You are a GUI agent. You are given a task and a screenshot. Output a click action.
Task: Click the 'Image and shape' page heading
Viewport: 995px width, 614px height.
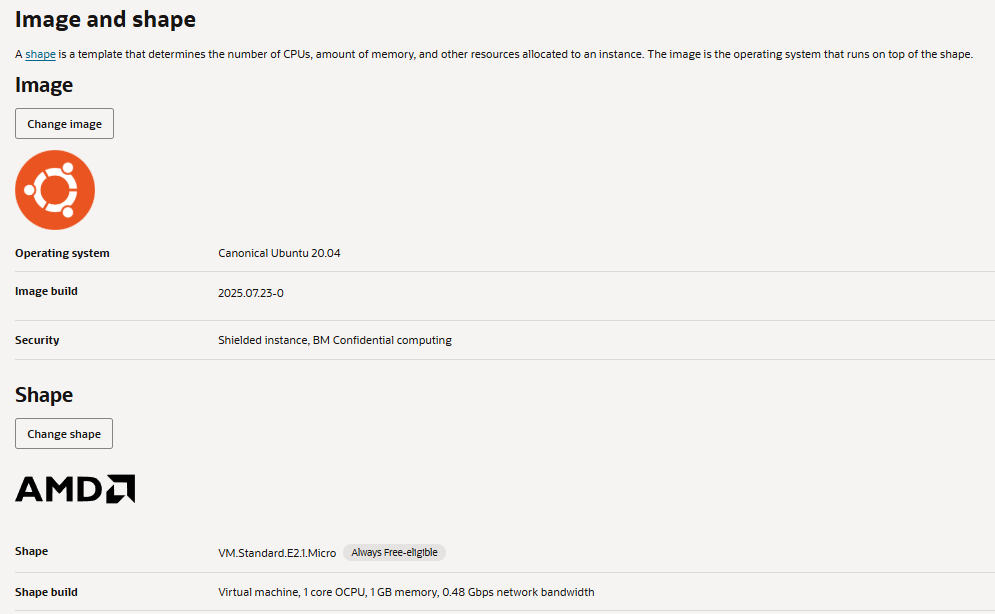click(x=105, y=19)
